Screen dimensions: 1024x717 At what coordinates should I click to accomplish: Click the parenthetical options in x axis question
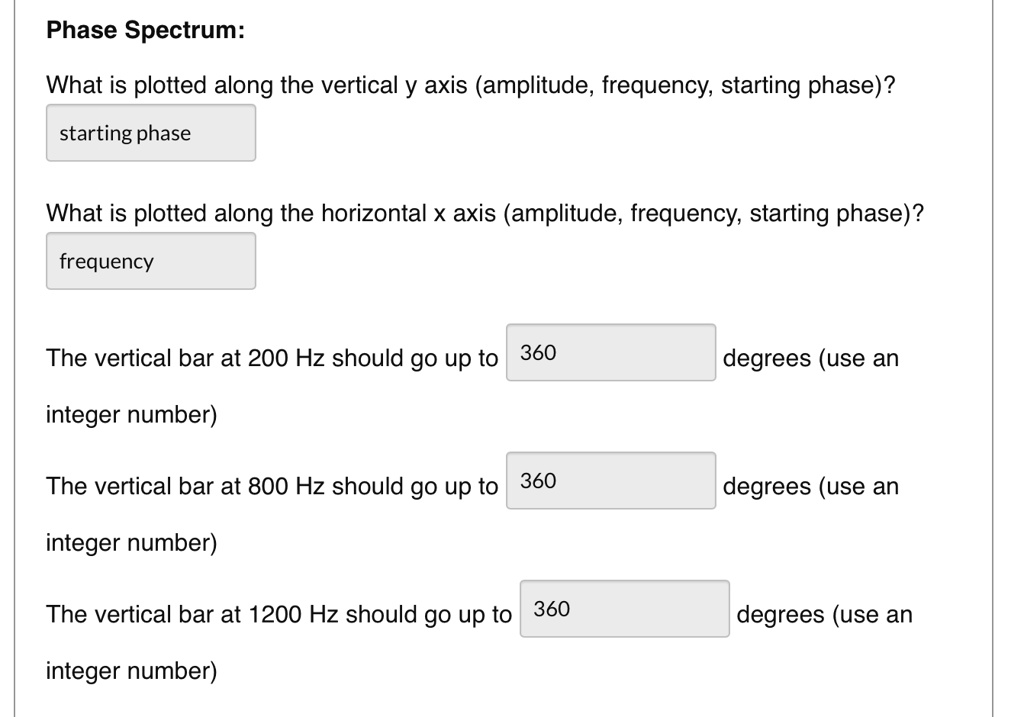tap(714, 214)
